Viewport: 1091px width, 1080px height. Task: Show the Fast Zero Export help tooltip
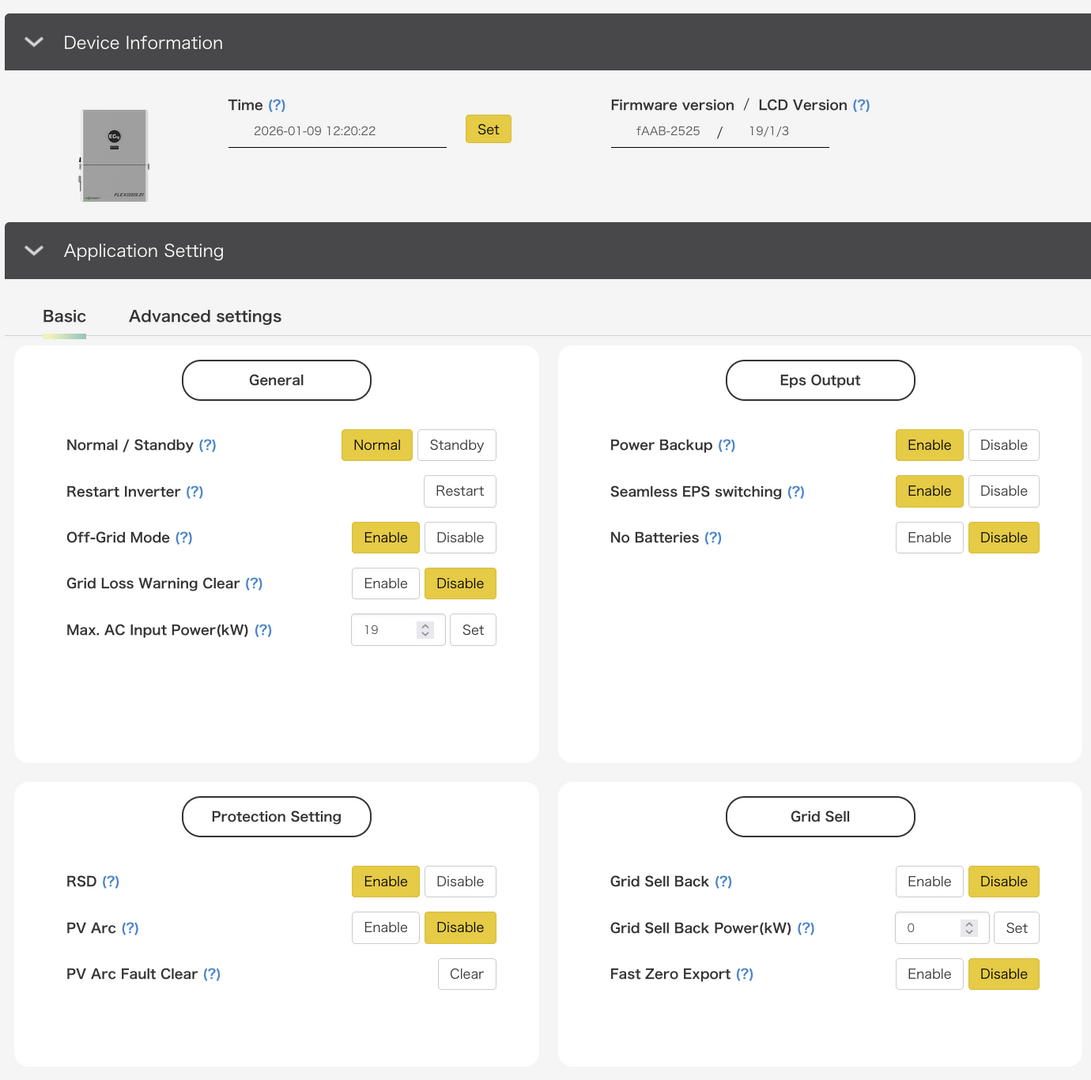pos(745,974)
